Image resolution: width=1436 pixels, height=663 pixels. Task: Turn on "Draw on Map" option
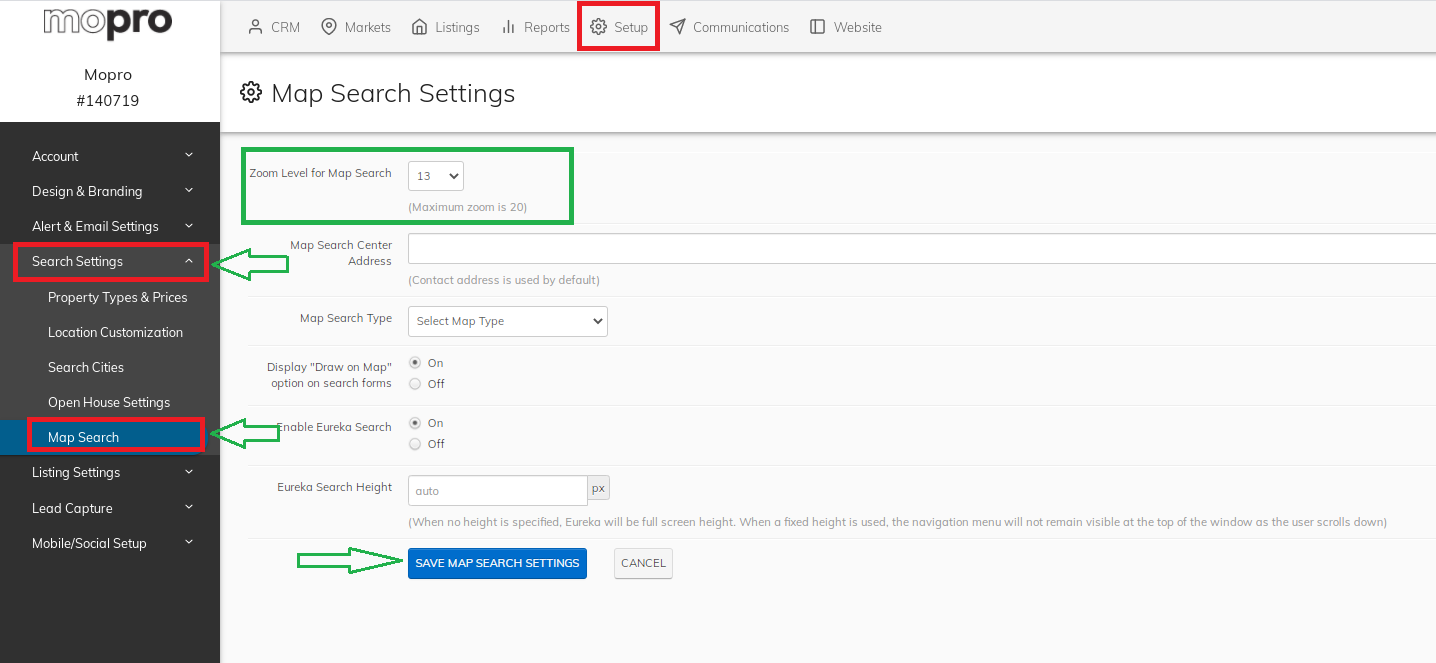pyautogui.click(x=415, y=363)
